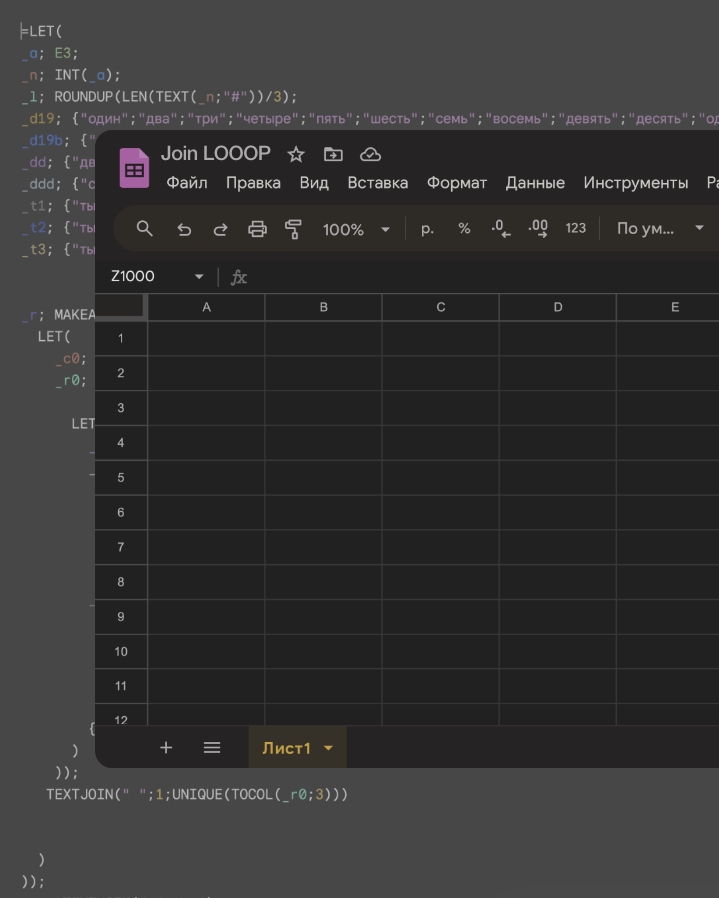The height and width of the screenshot is (898, 719).
Task: Click the TEXTJOIN UNIQUE(TOCOL line in code
Action: (x=197, y=794)
